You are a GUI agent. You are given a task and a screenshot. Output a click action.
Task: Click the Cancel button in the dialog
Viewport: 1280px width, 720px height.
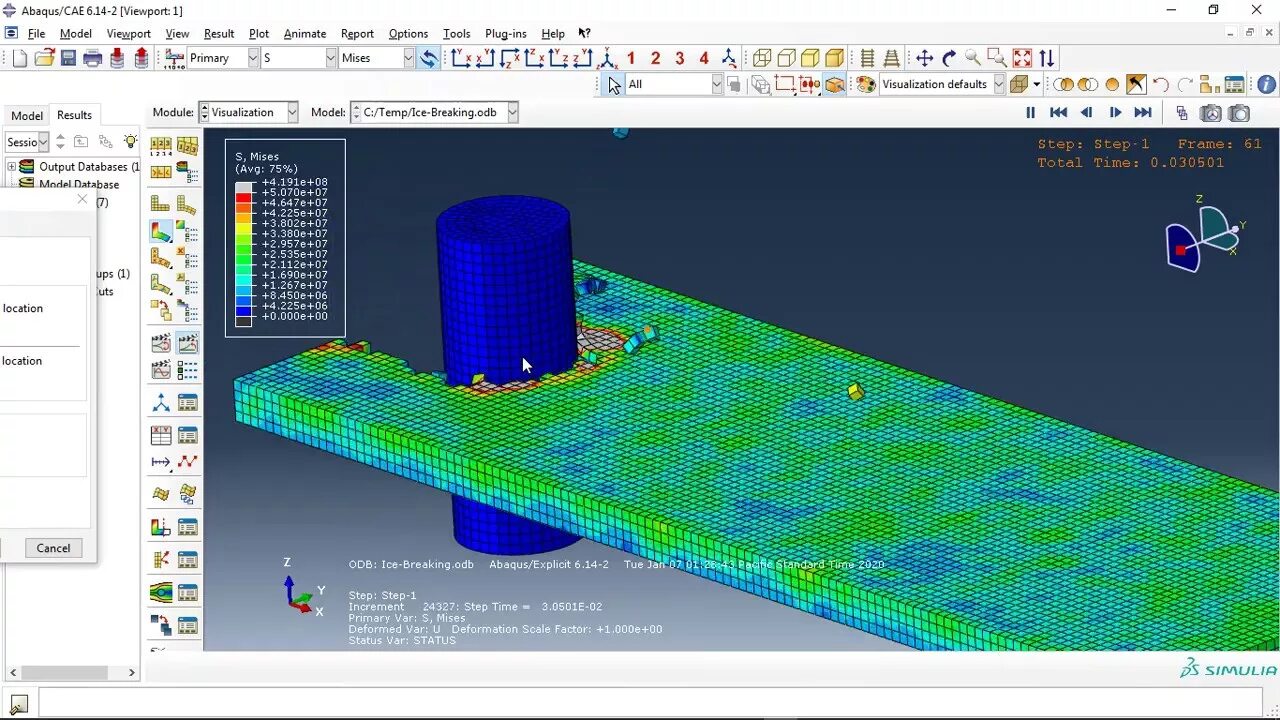pos(52,548)
